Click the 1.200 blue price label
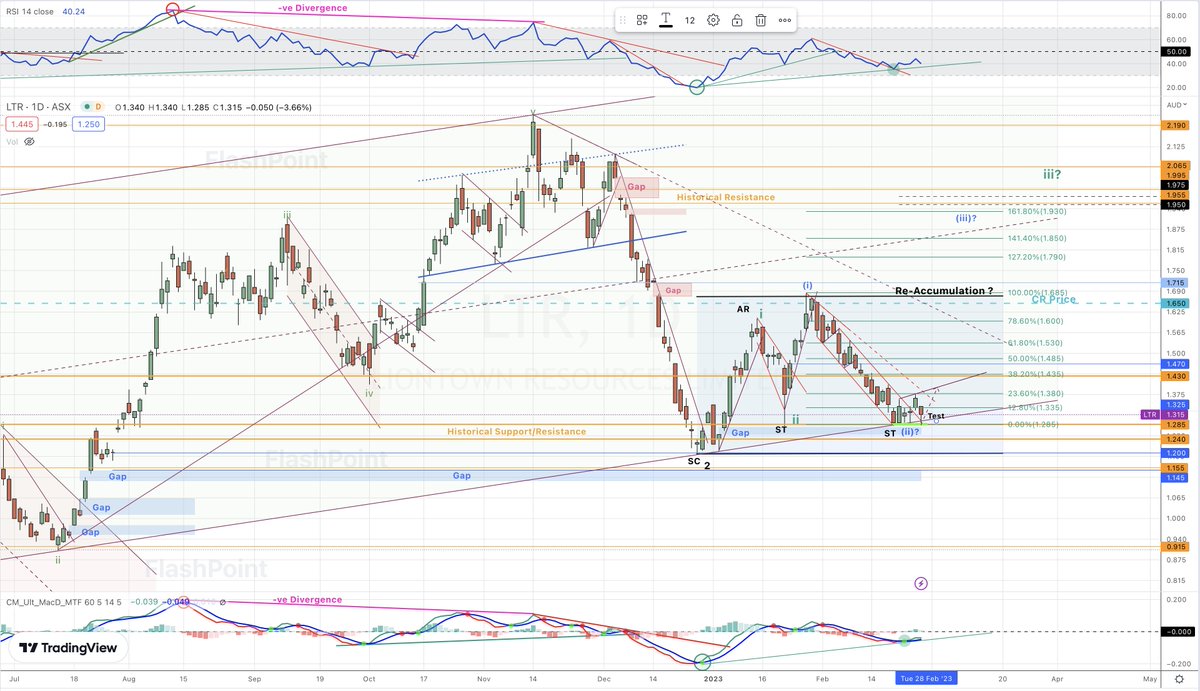The image size is (1200, 691). 1177,453
